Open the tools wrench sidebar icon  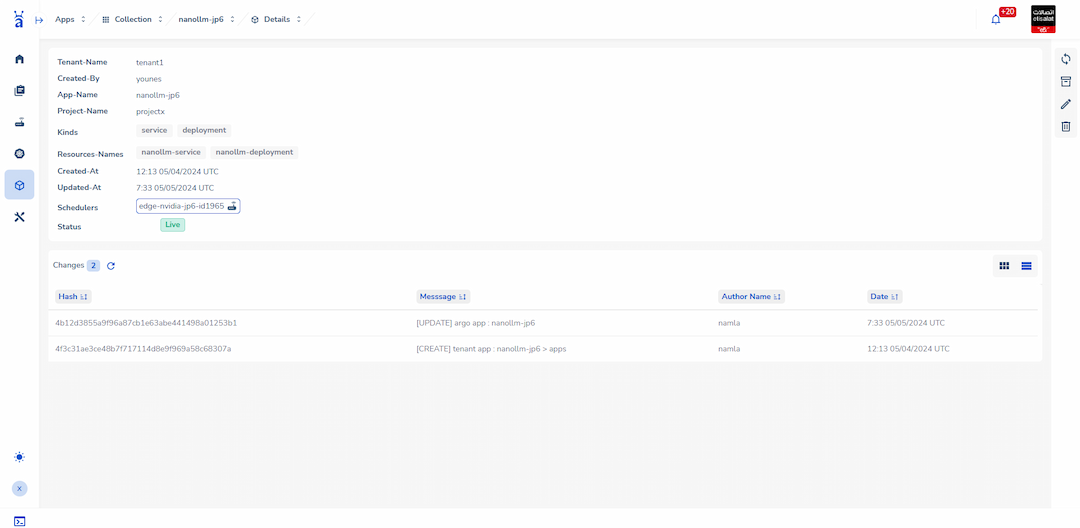pos(19,216)
